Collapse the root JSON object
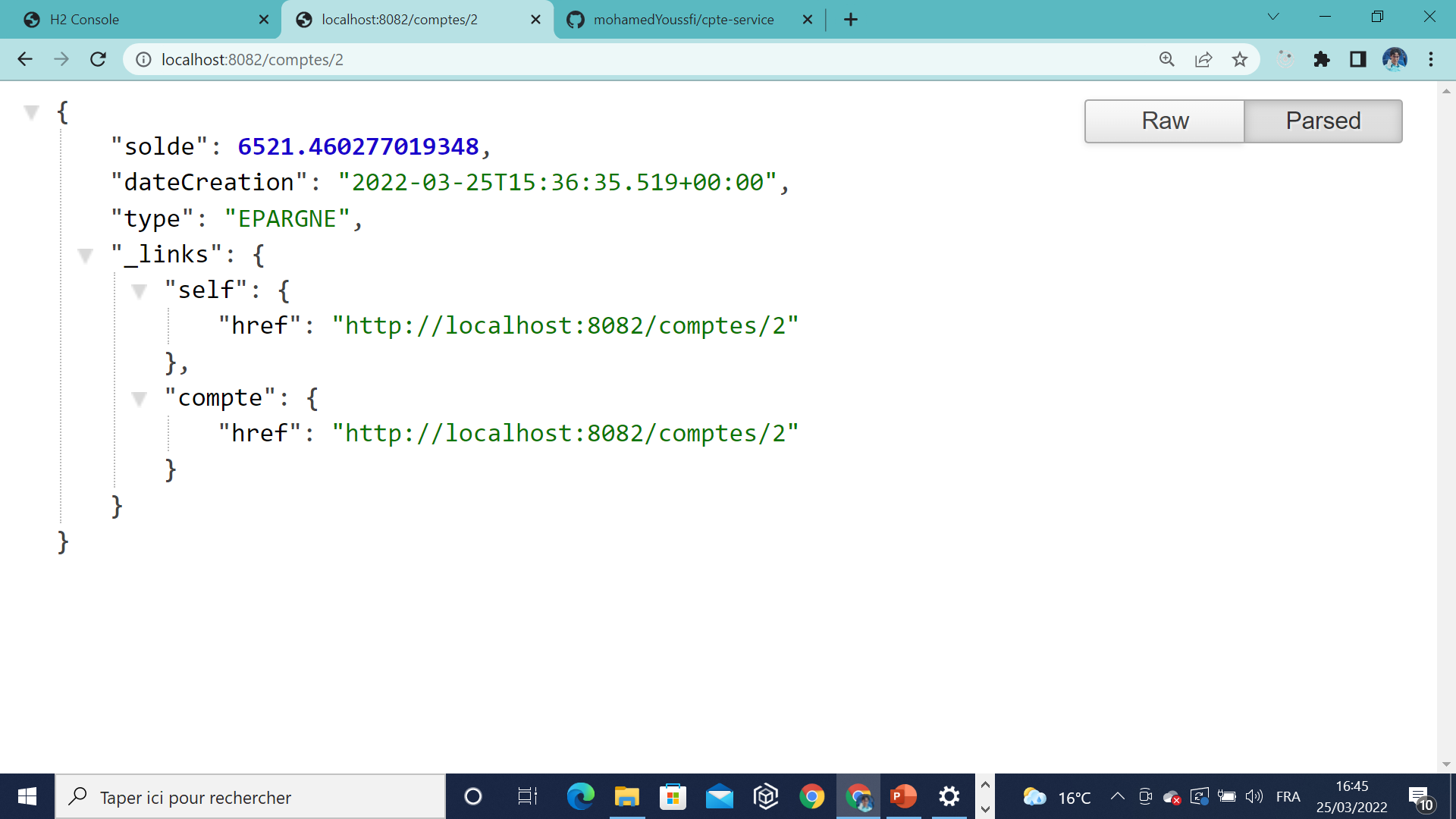Image resolution: width=1456 pixels, height=819 pixels. 31,113
